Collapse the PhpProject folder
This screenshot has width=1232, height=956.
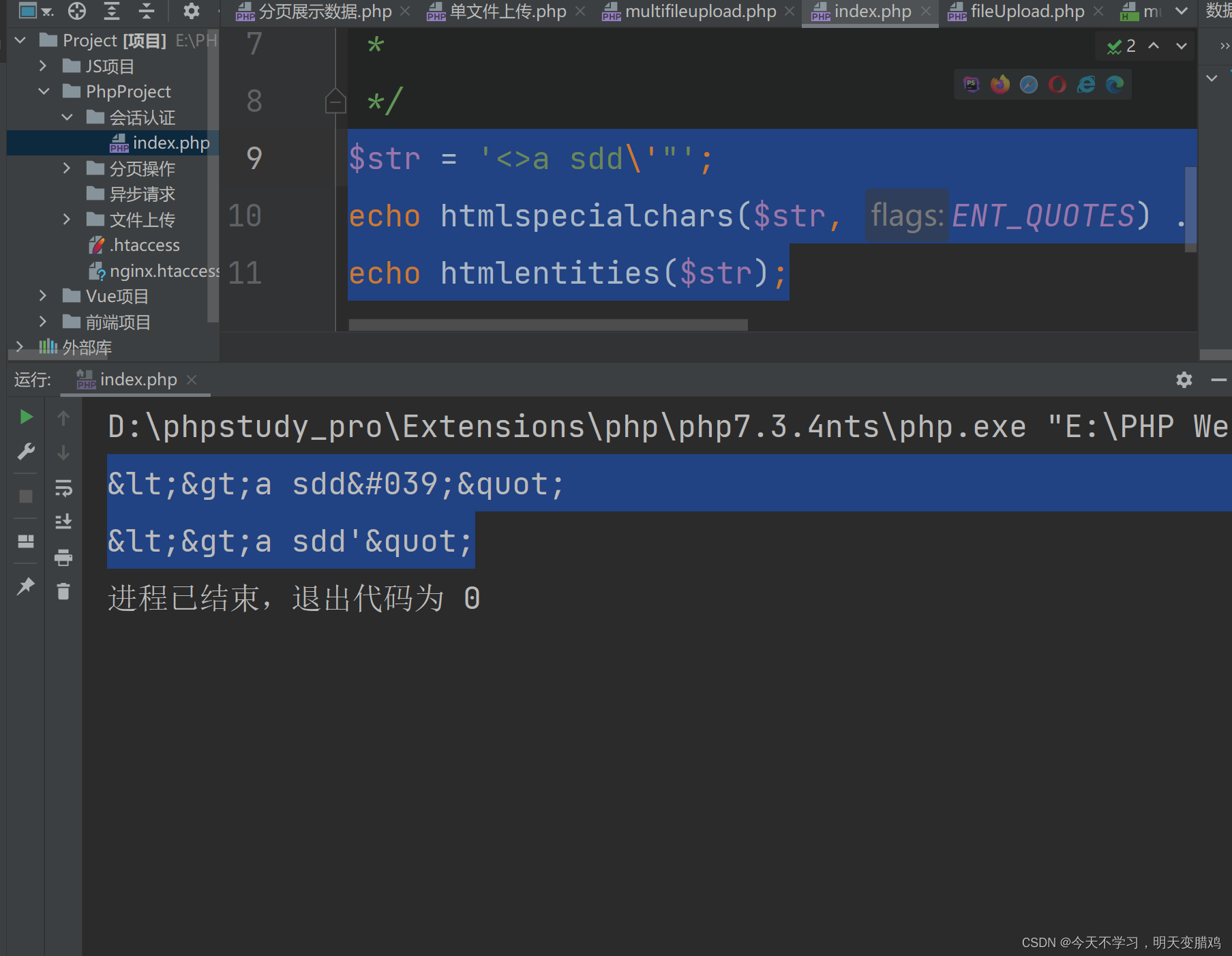coord(44,91)
